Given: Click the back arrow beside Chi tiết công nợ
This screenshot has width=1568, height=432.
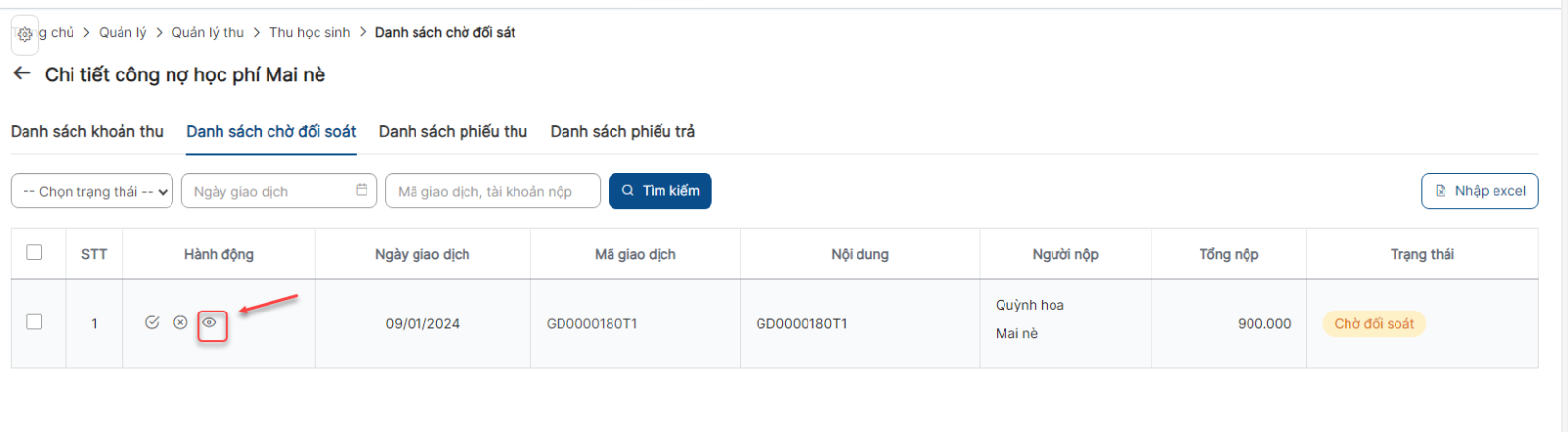Looking at the screenshot, I should [22, 73].
